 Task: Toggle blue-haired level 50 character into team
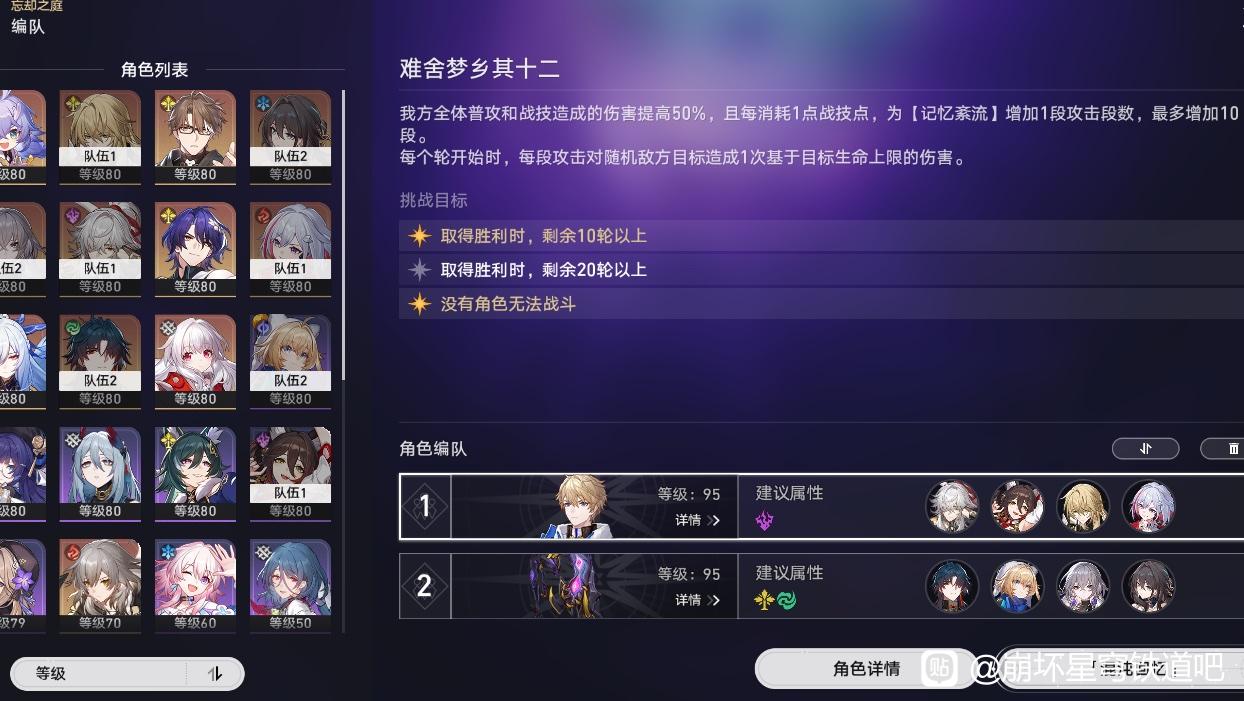tap(290, 586)
